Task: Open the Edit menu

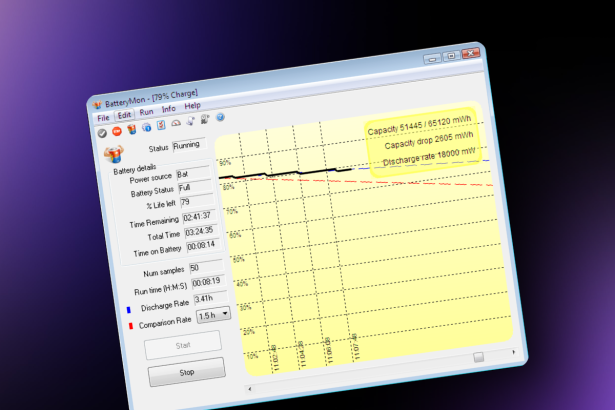Action: (x=124, y=115)
